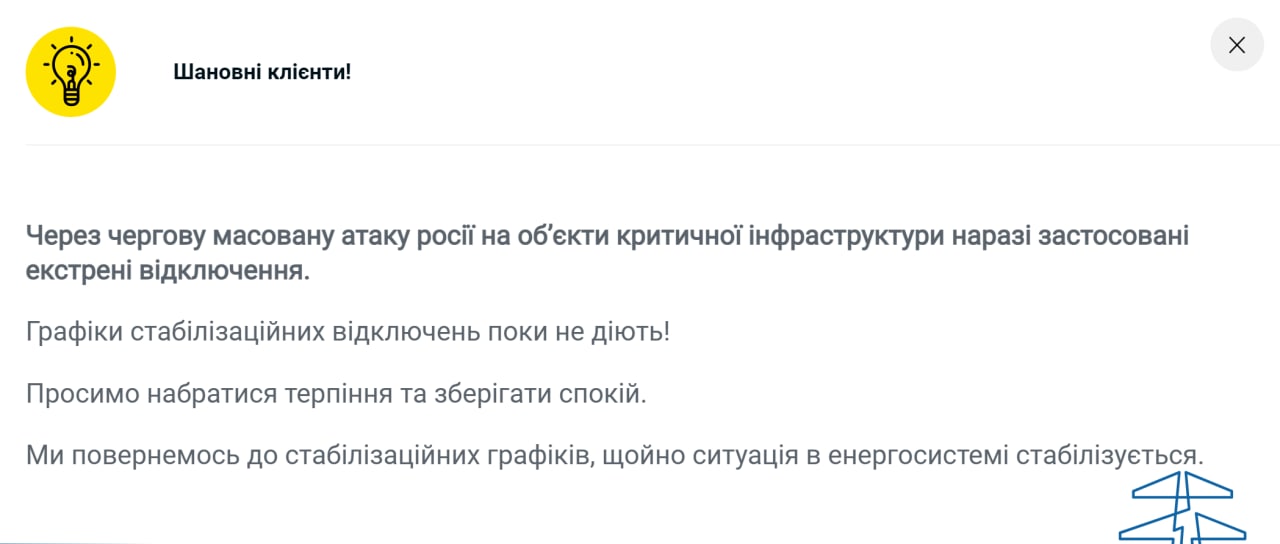Click the bold phrase "екстрені відключення"
The image size is (1280, 544).
coord(167,271)
